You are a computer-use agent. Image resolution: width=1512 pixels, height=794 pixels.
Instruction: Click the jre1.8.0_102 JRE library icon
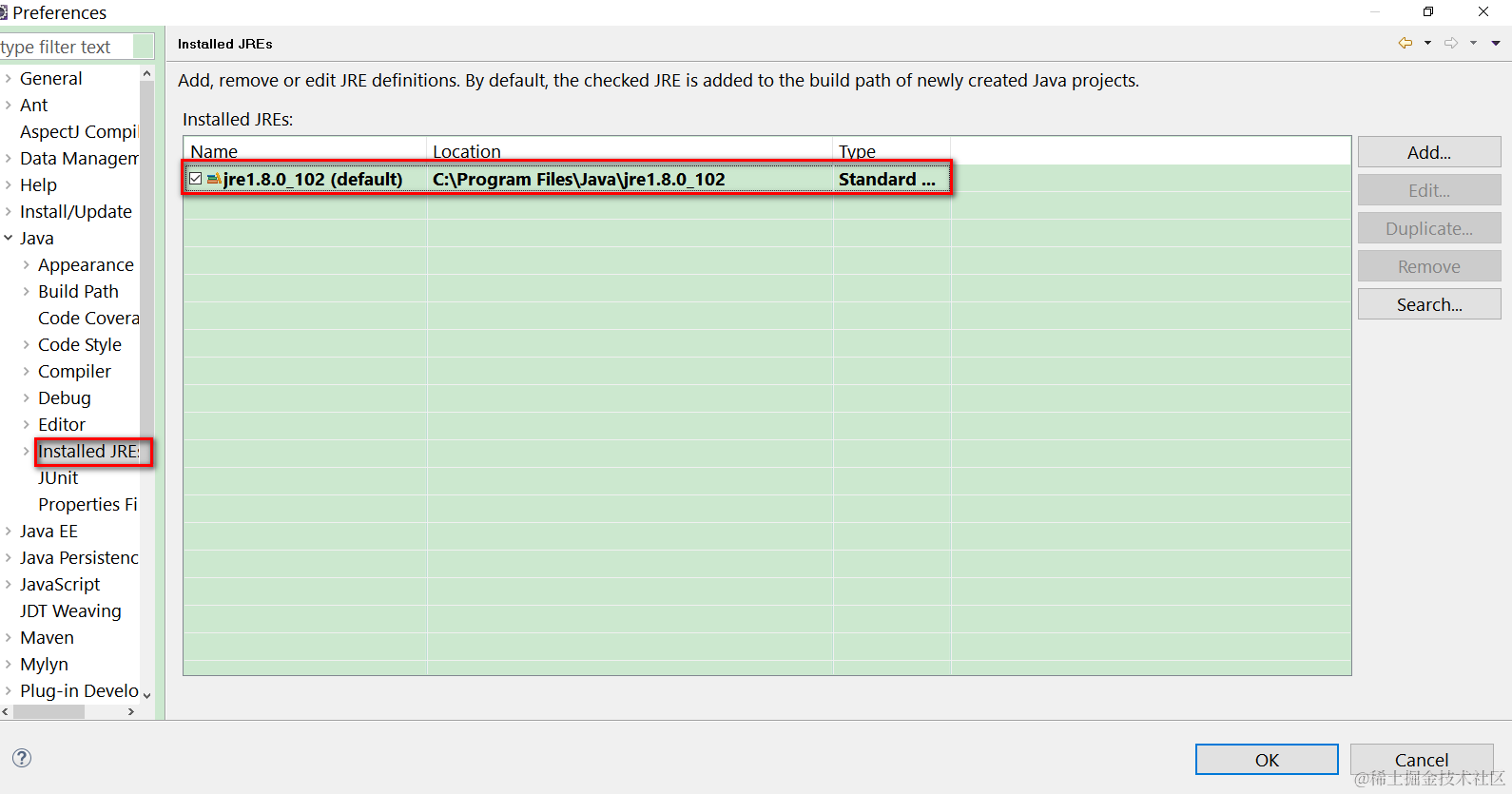214,179
